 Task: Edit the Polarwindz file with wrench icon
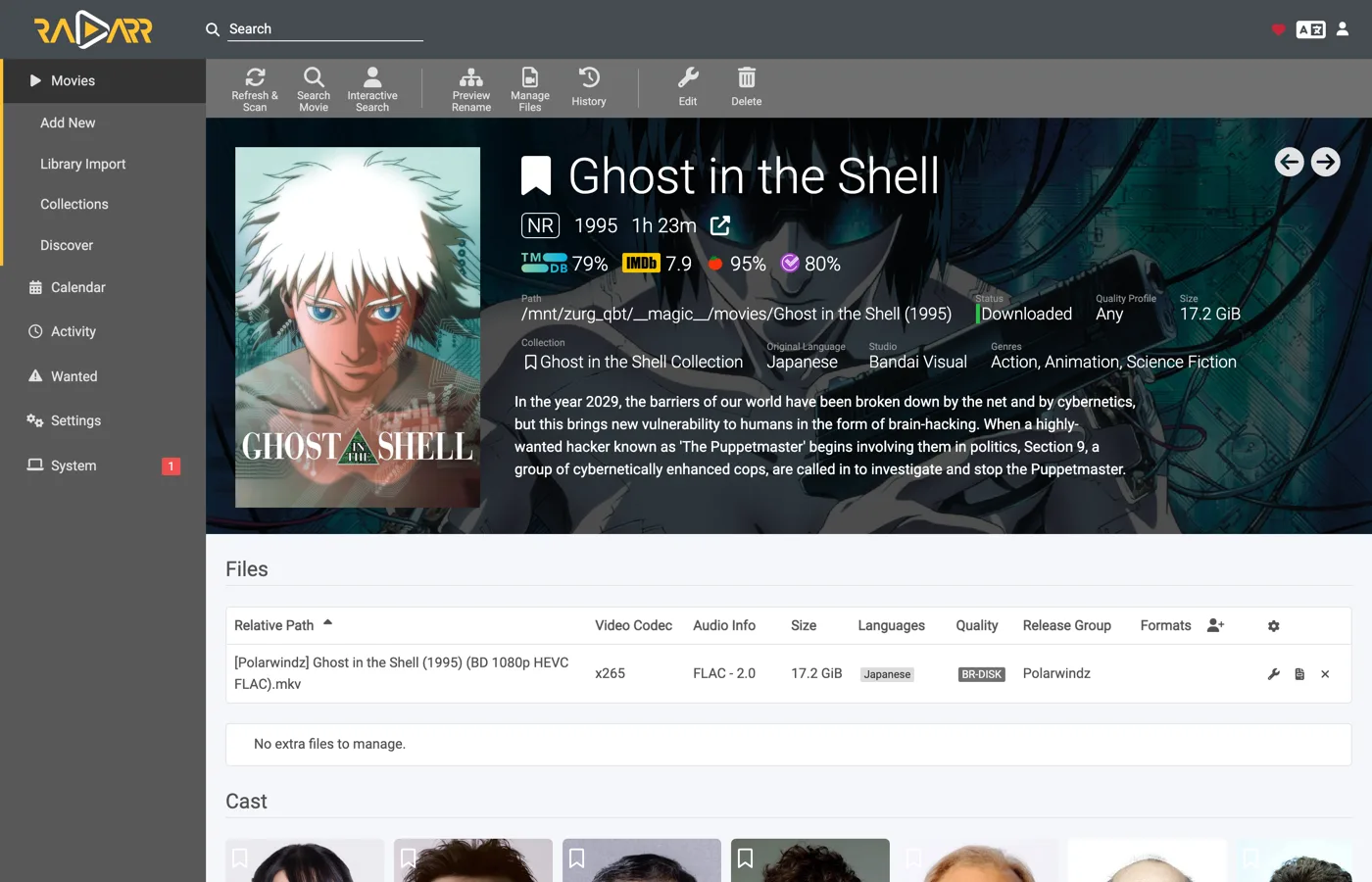click(1274, 674)
